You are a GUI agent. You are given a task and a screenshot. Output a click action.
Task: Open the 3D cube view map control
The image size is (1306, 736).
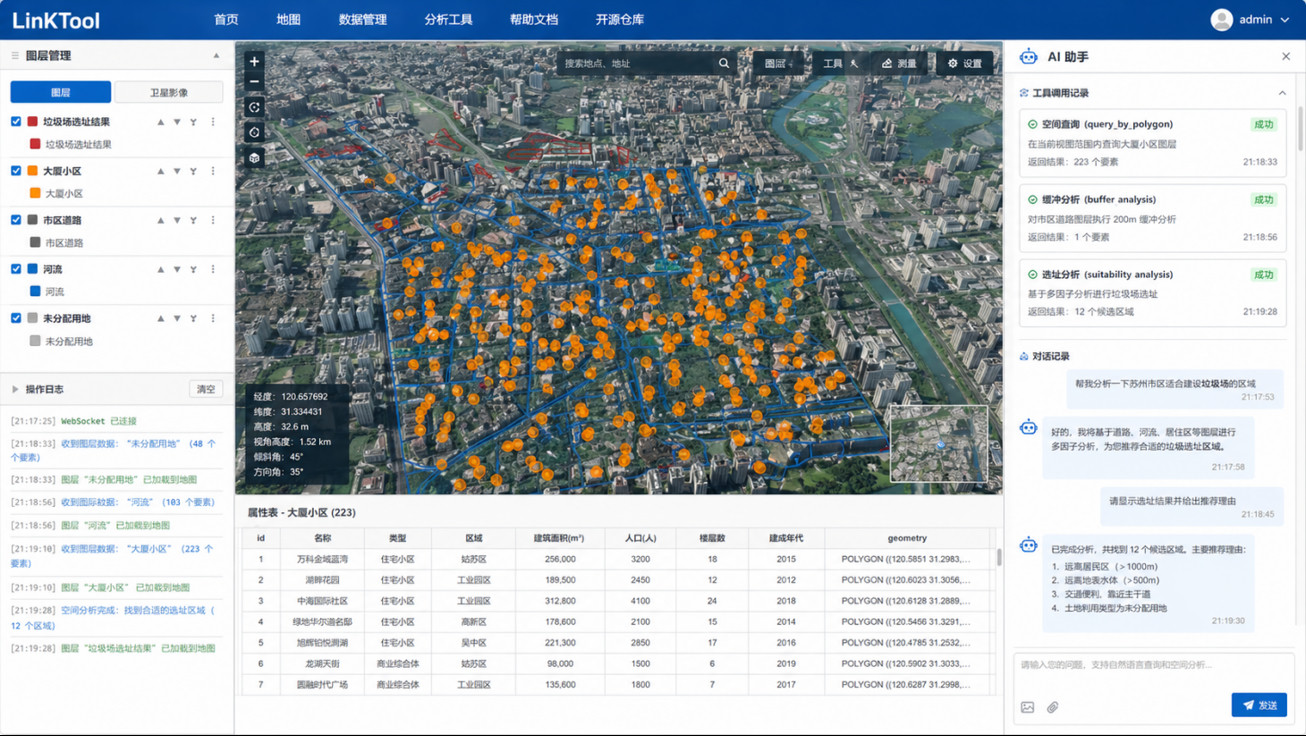click(254, 158)
